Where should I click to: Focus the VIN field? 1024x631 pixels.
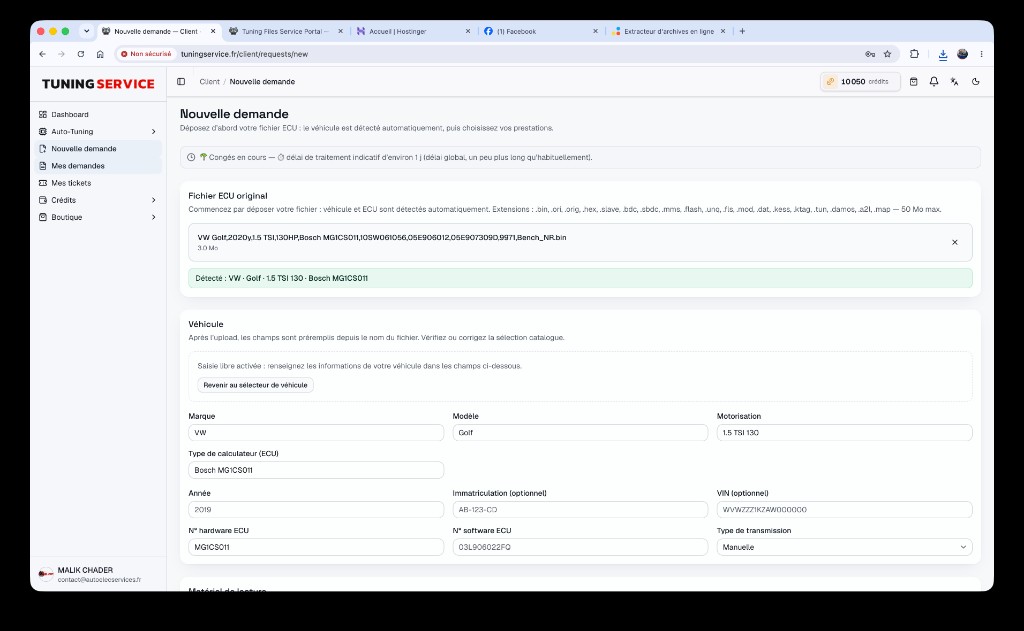[x=844, y=510]
